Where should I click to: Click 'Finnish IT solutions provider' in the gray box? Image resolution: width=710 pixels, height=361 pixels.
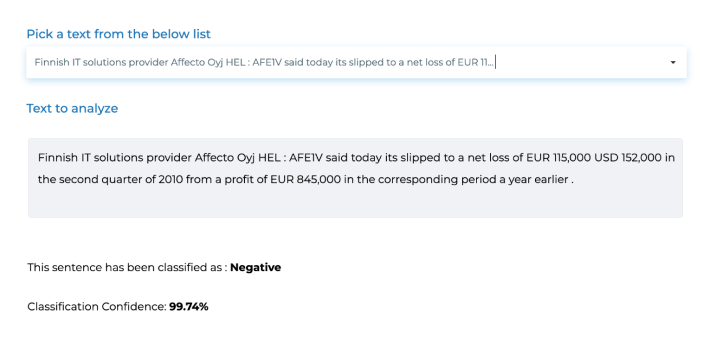pos(115,158)
